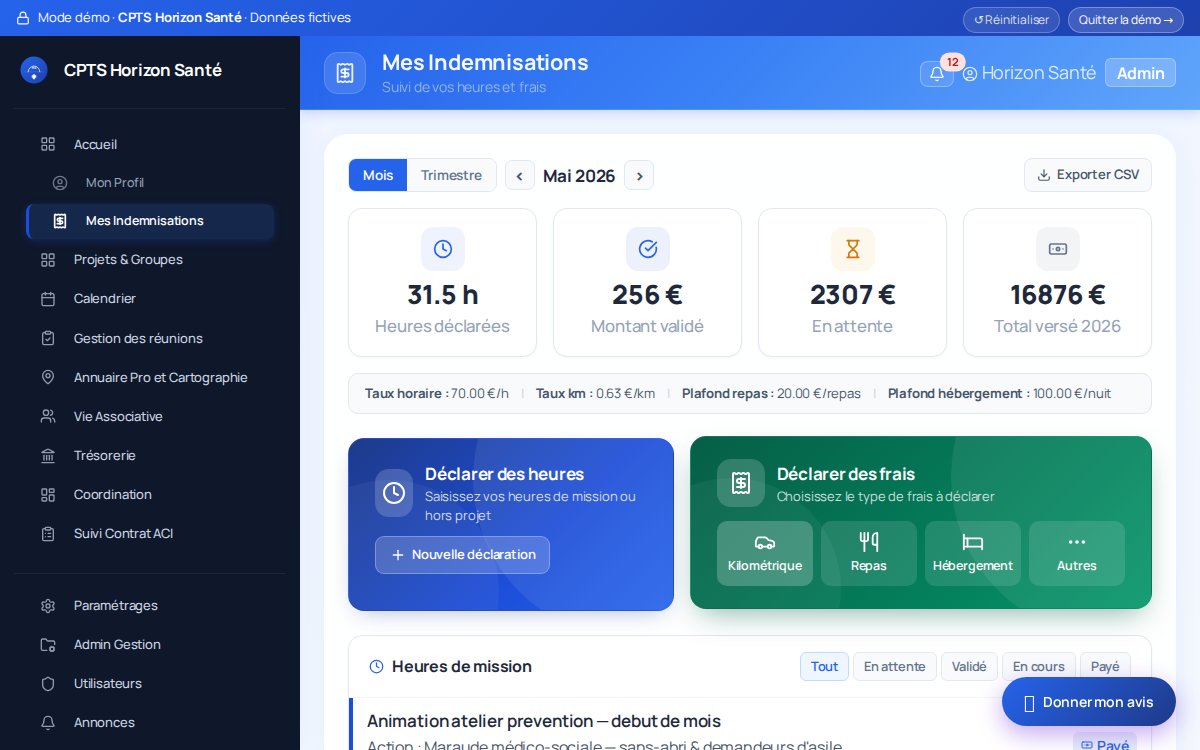Switch to the Trimestre period view
Screen dimensions: 1200x750
click(x=451, y=175)
